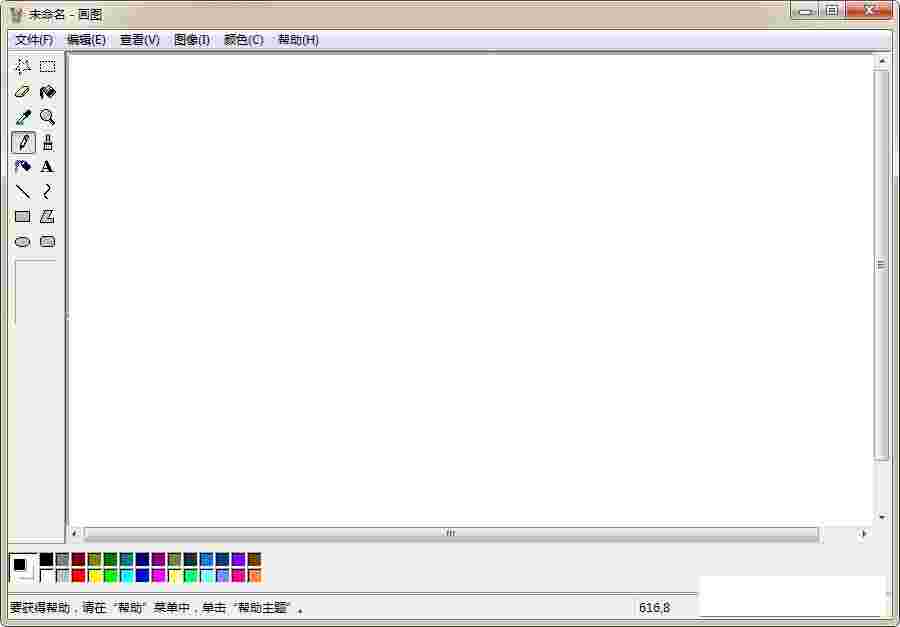Activate the Eraser tool
900x627 pixels.
pos(22,91)
